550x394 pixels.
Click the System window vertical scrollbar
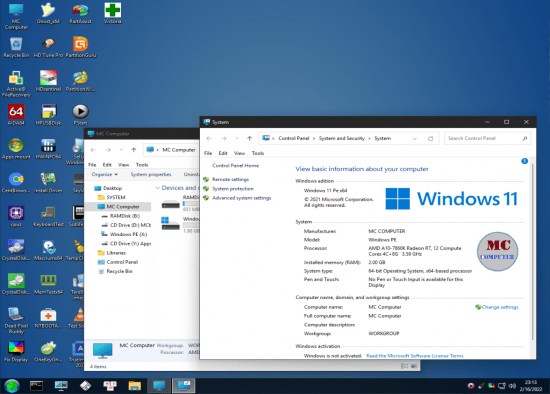click(x=533, y=253)
